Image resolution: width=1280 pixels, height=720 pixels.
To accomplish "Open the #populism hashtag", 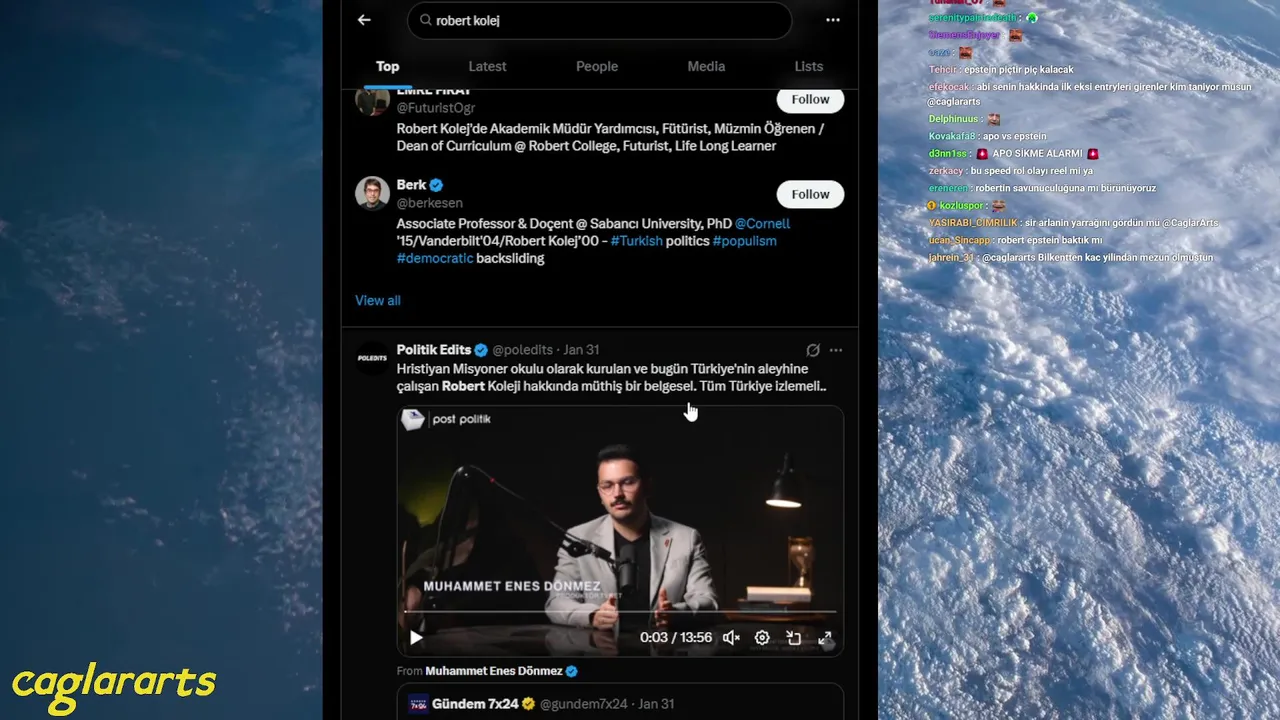I will [x=745, y=241].
